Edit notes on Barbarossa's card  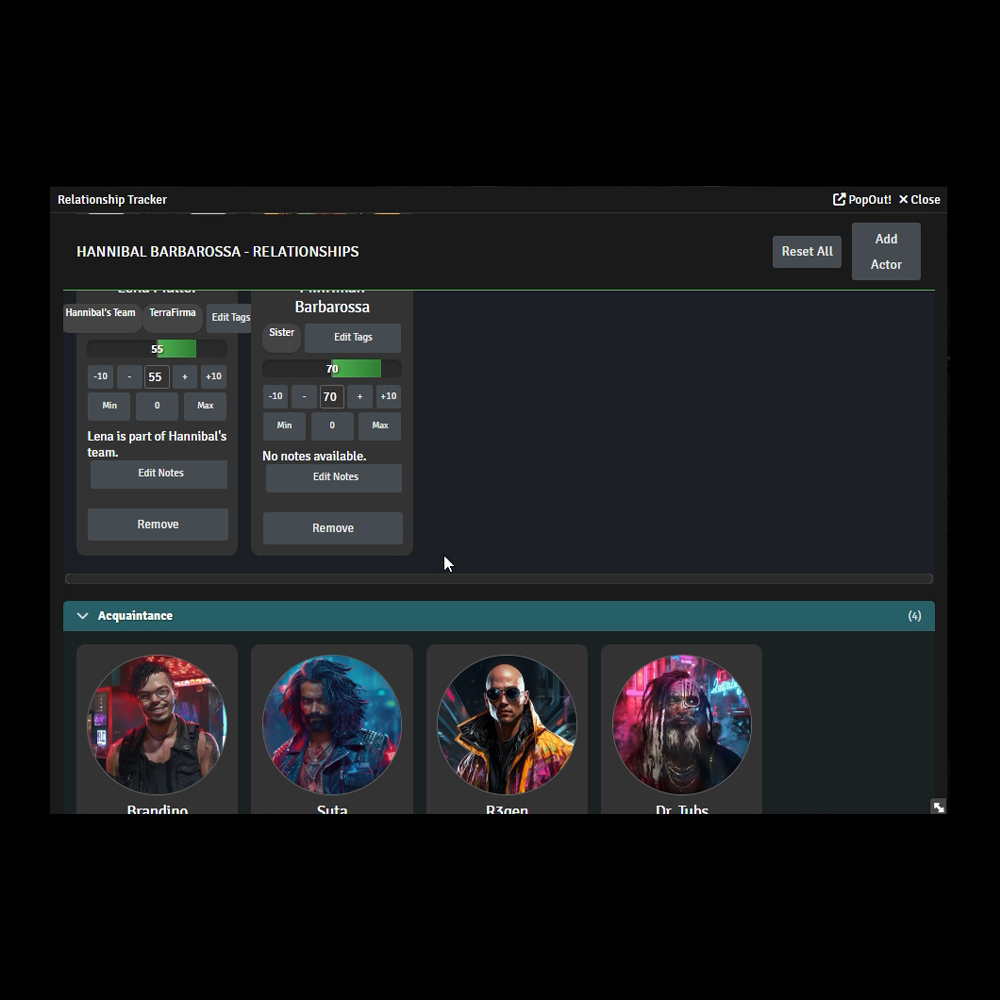(334, 477)
